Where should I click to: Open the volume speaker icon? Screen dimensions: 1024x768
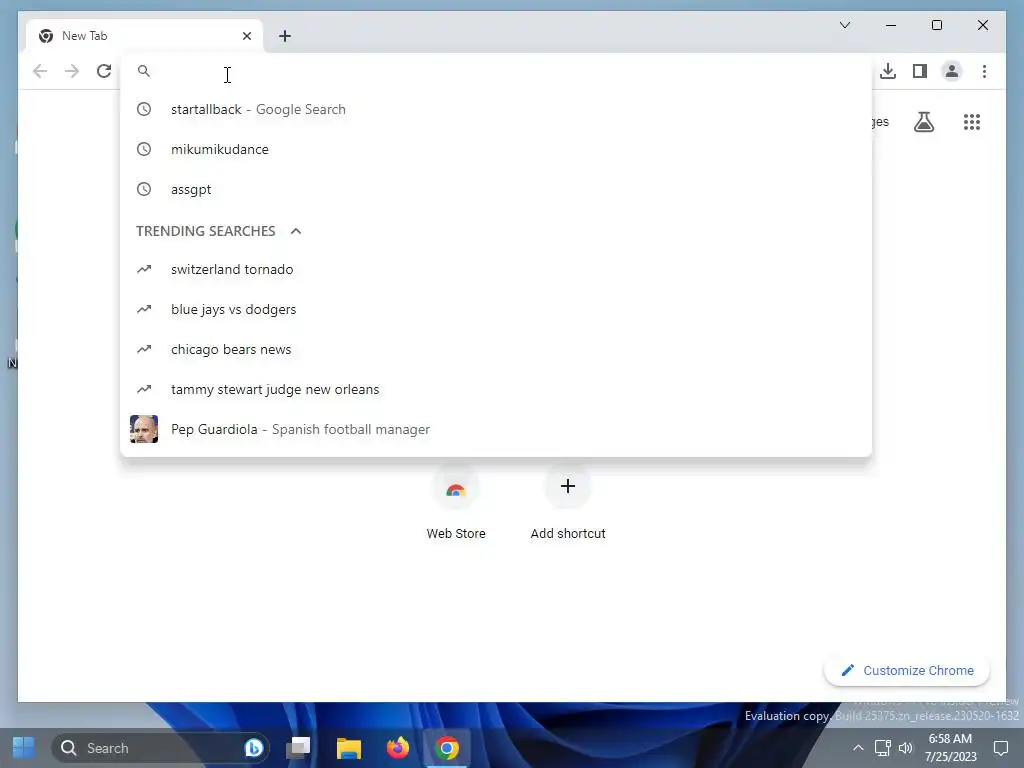[906, 748]
